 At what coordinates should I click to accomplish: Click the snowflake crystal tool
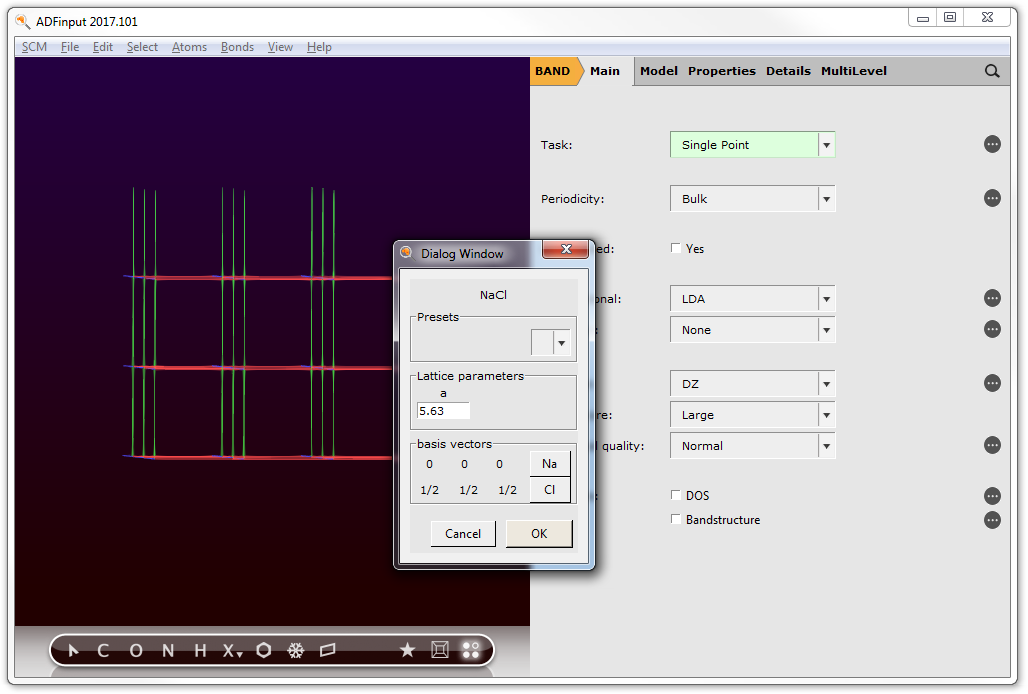click(295, 651)
